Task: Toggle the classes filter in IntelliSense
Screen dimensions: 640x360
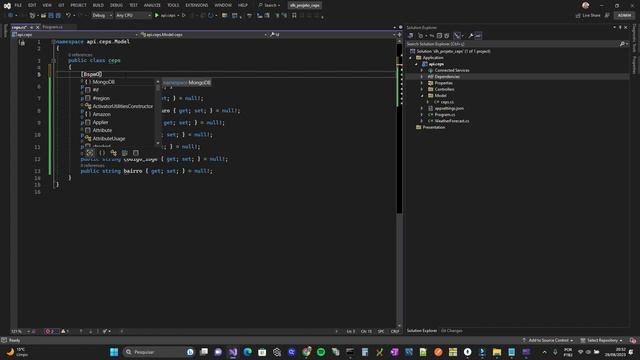Action: click(113, 153)
